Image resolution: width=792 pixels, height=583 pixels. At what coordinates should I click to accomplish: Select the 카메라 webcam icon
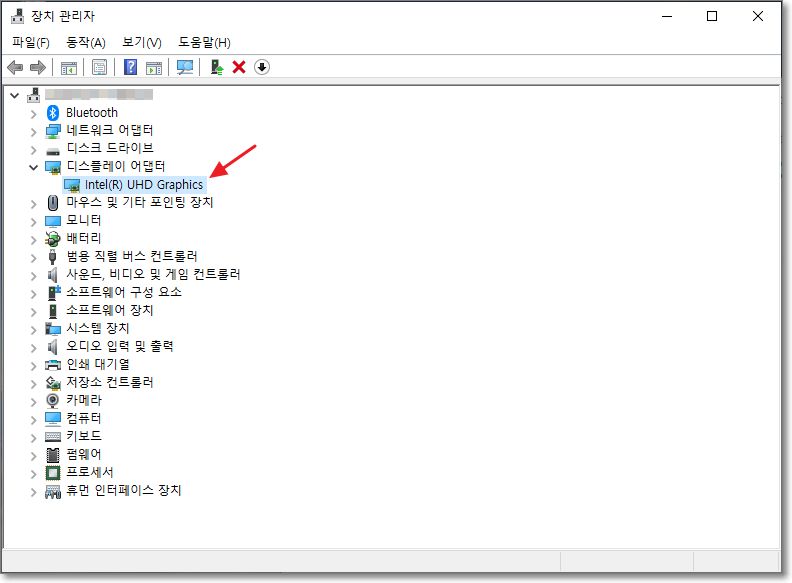53,401
